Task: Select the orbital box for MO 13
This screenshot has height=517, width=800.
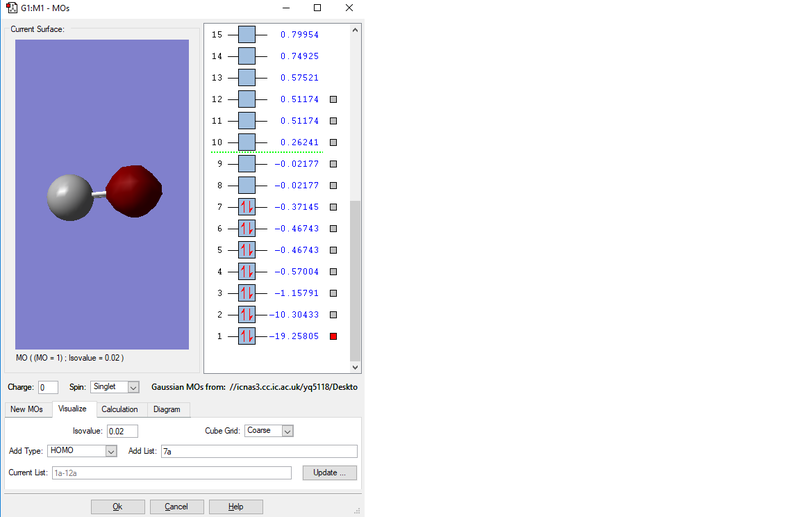Action: click(247, 78)
